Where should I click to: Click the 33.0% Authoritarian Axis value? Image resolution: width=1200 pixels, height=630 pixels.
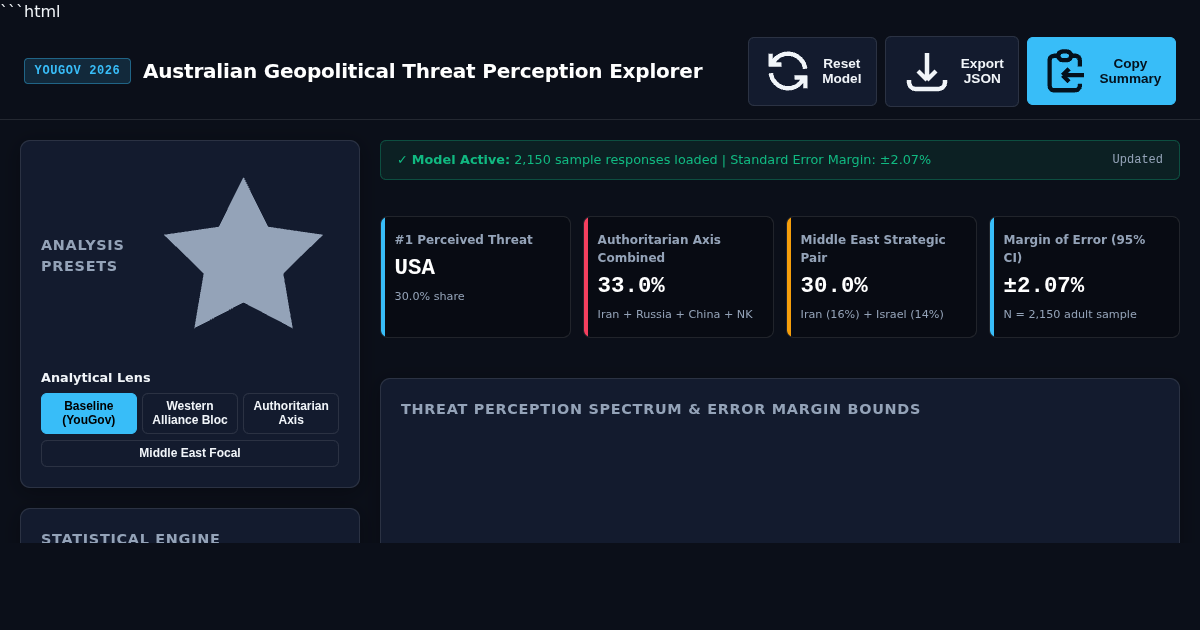click(631, 286)
